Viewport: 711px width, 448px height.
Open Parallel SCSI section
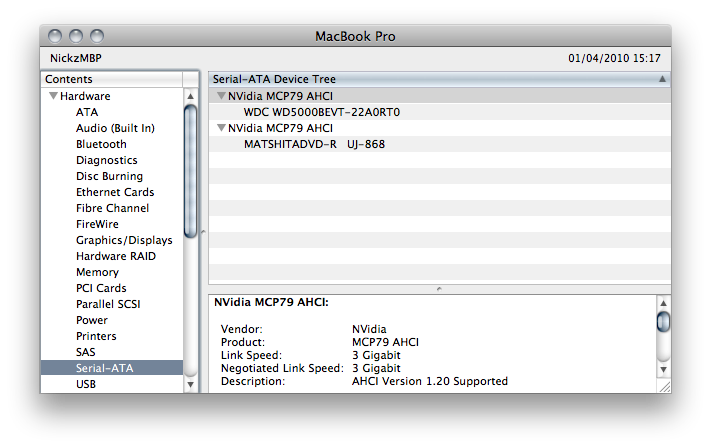point(108,304)
